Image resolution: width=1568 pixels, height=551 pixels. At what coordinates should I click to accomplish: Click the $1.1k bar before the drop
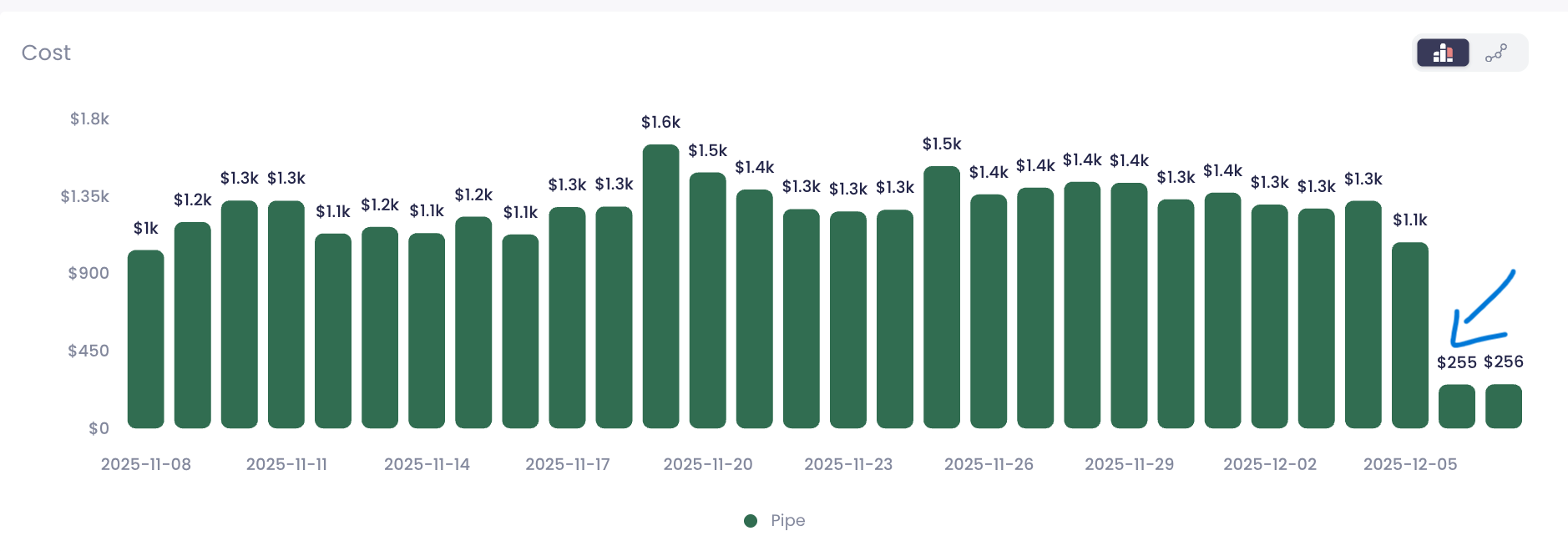click(1409, 334)
